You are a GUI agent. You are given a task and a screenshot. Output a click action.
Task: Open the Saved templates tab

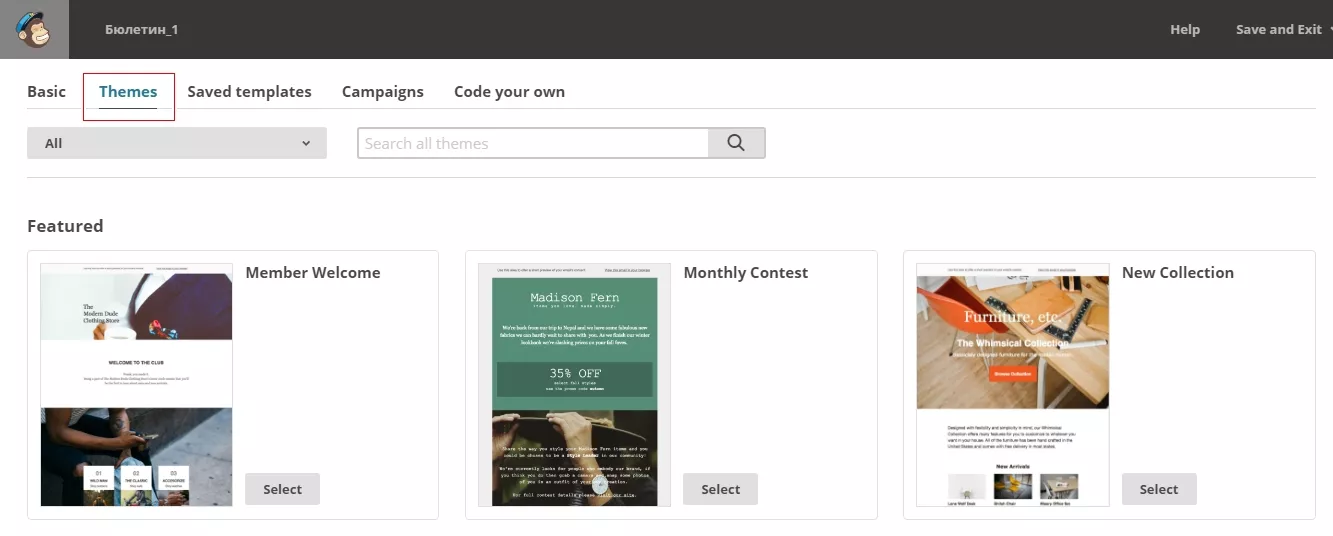(249, 91)
